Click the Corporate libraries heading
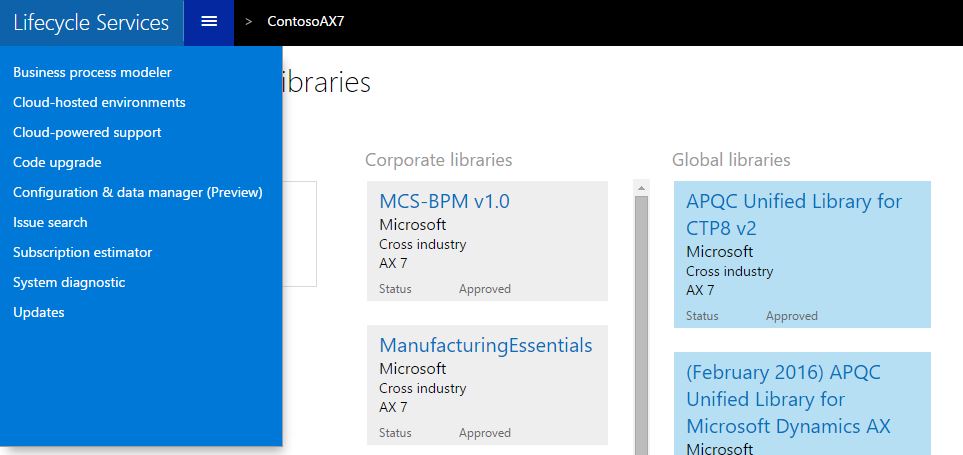 438,160
